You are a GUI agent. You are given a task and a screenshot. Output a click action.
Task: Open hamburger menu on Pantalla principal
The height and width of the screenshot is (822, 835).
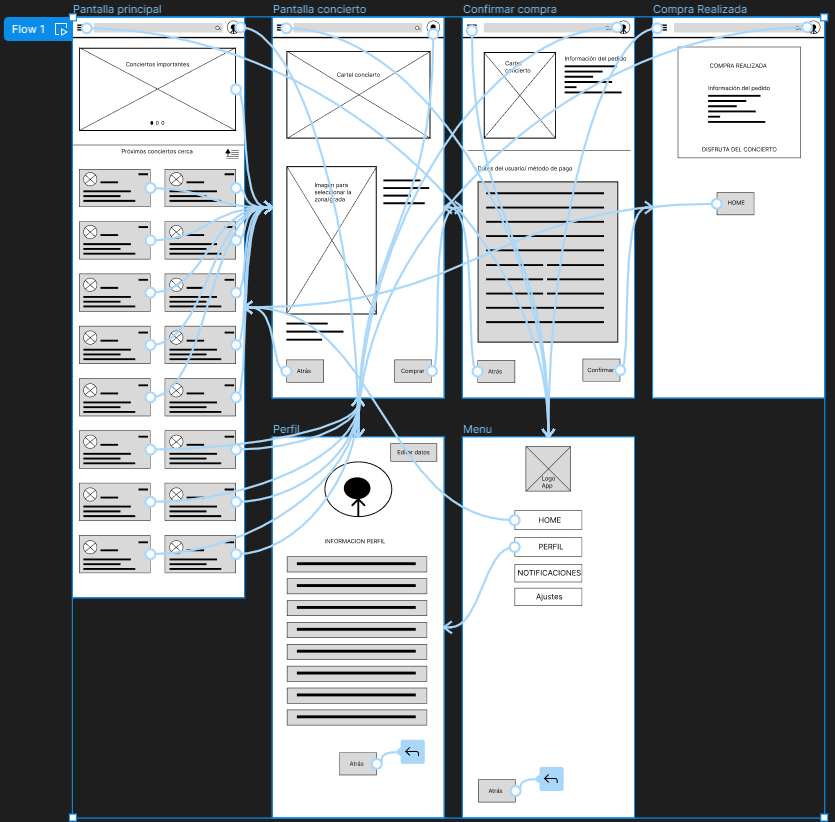tap(79, 28)
